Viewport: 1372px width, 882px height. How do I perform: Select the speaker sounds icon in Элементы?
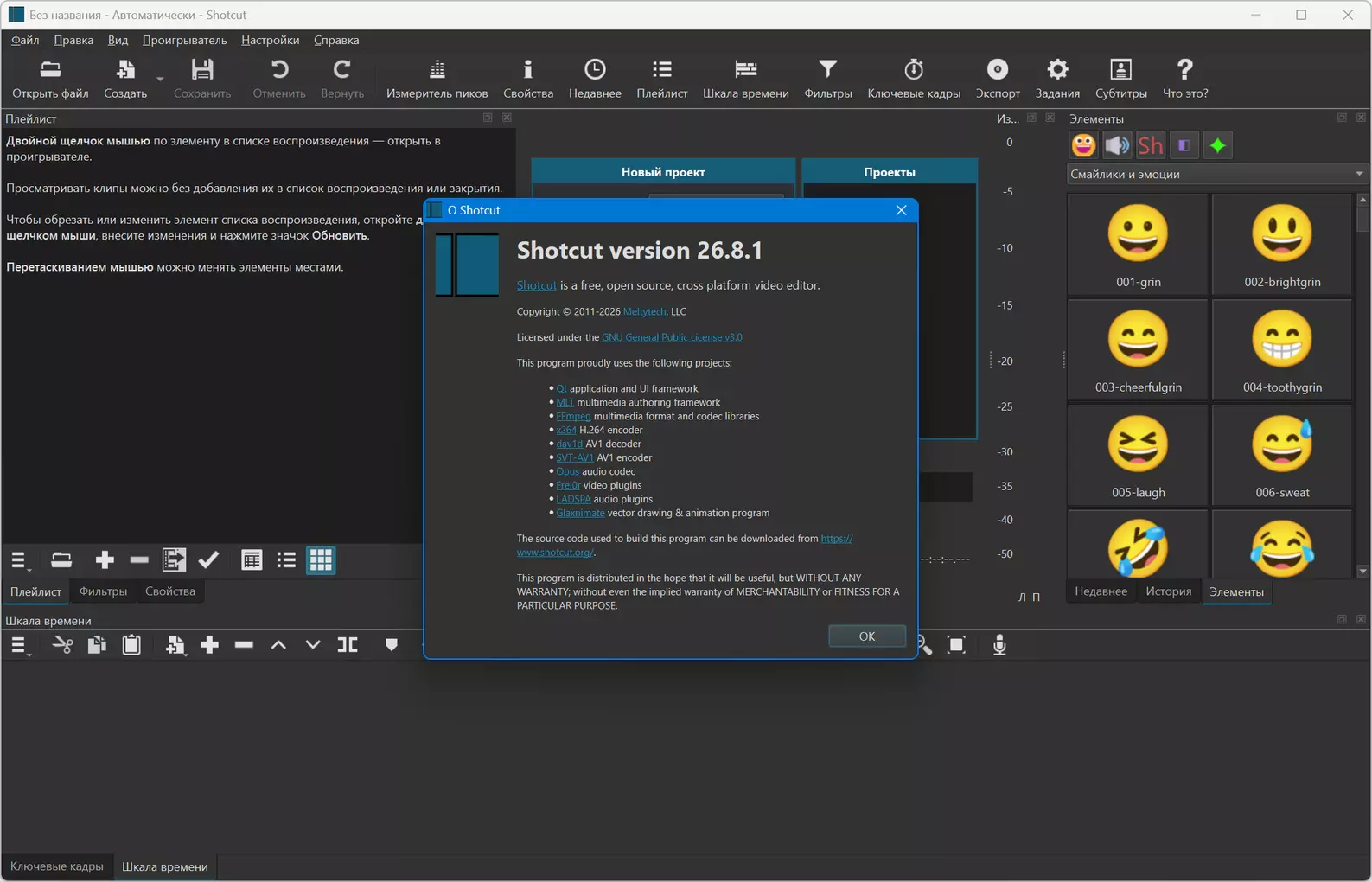point(1117,145)
